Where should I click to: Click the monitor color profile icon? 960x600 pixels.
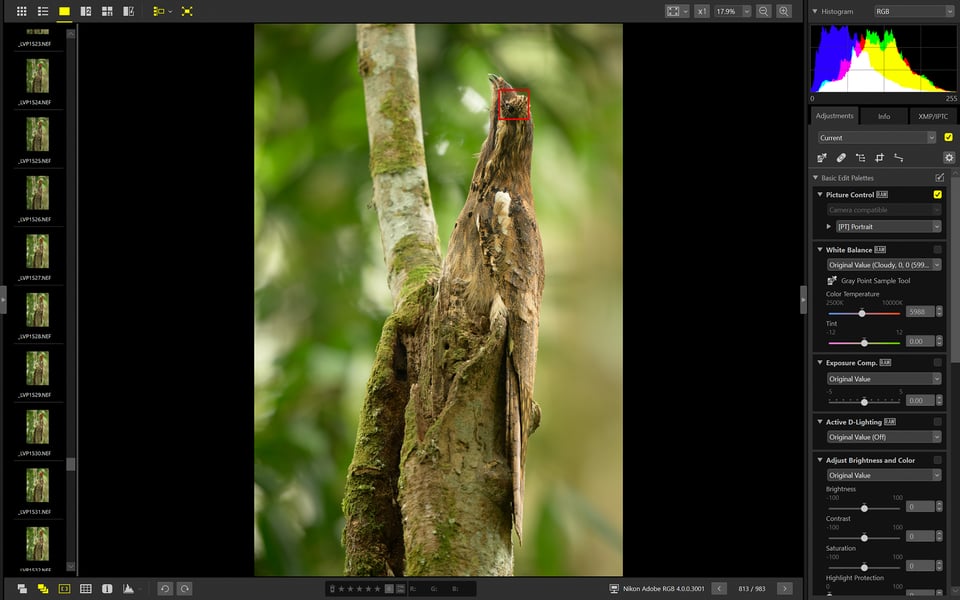613,588
